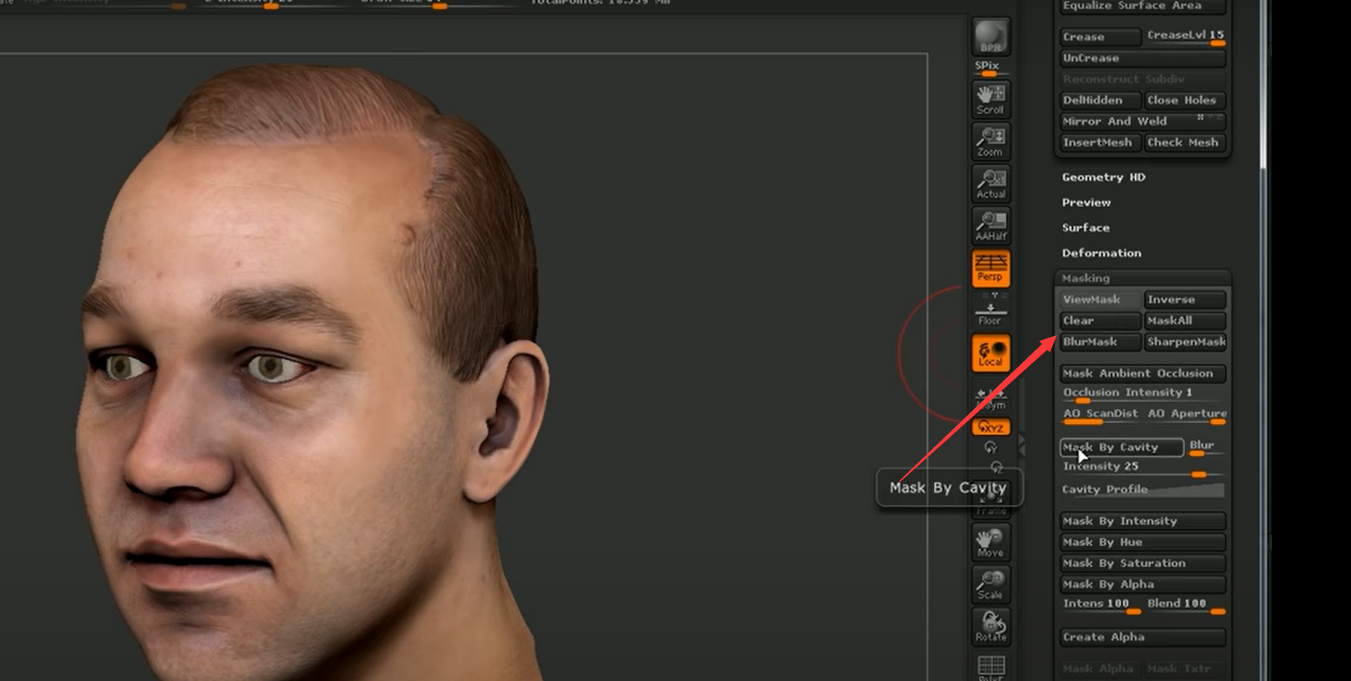Screen dimensions: 1351x681
Task: Toggle the Floor grid
Action: 990,312
